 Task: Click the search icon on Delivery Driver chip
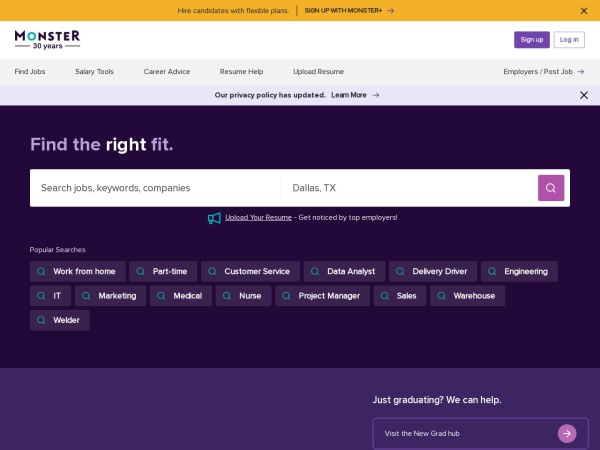click(400, 271)
